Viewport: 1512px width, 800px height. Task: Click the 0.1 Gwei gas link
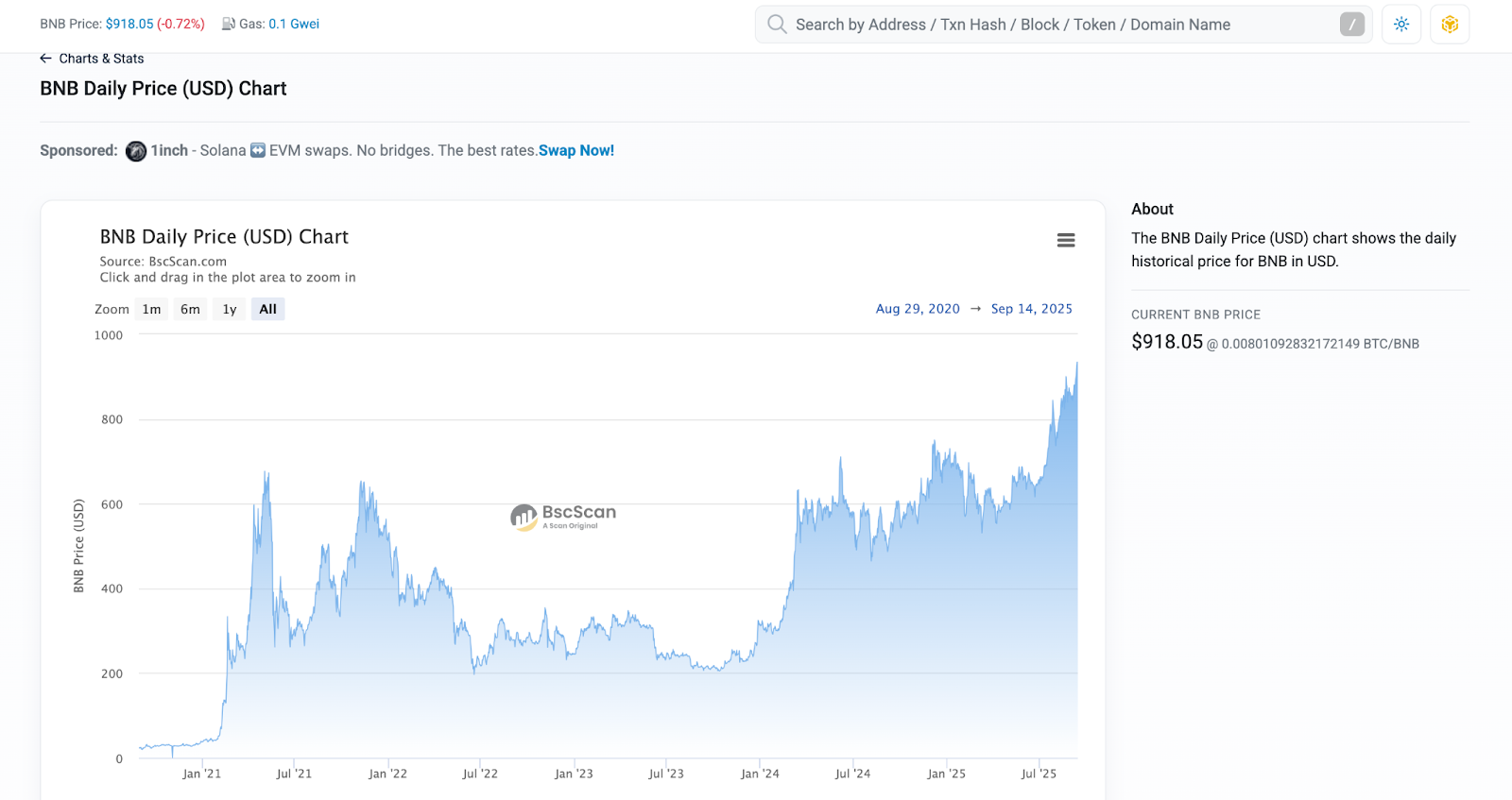pyautogui.click(x=294, y=24)
